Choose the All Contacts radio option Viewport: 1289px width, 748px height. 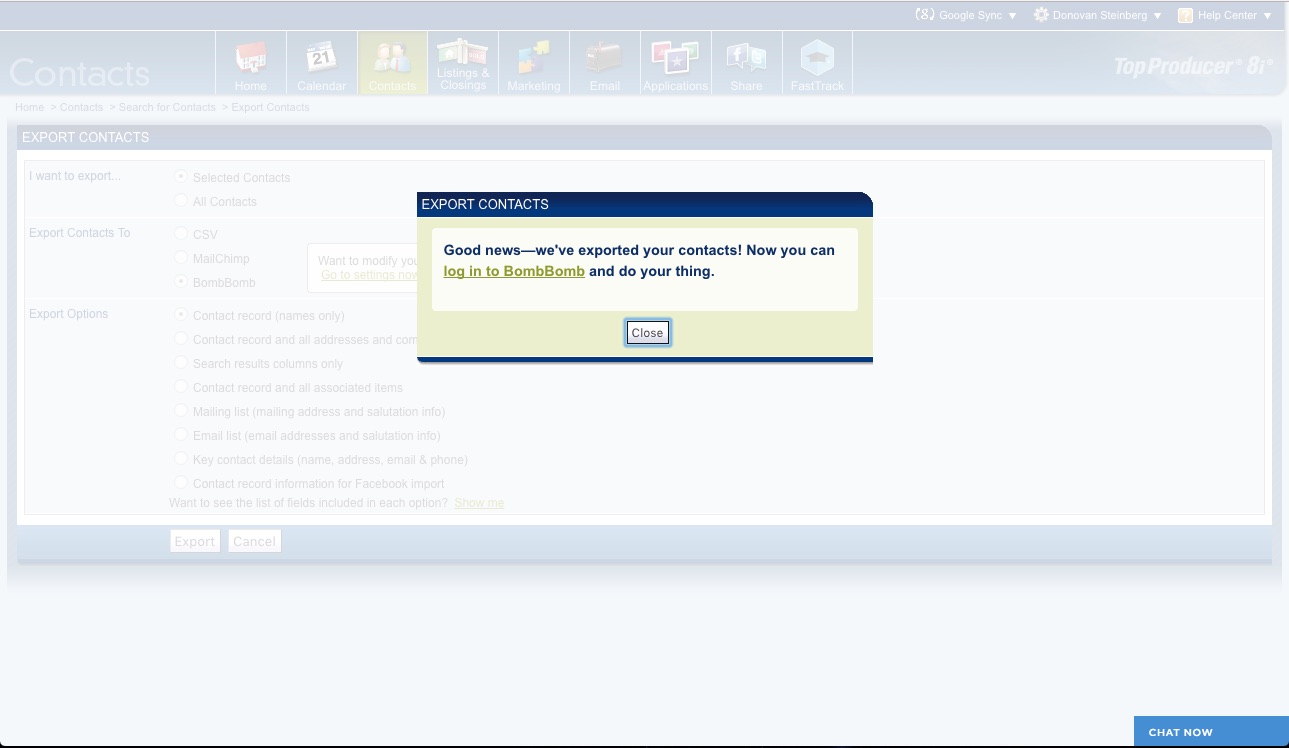pos(181,200)
